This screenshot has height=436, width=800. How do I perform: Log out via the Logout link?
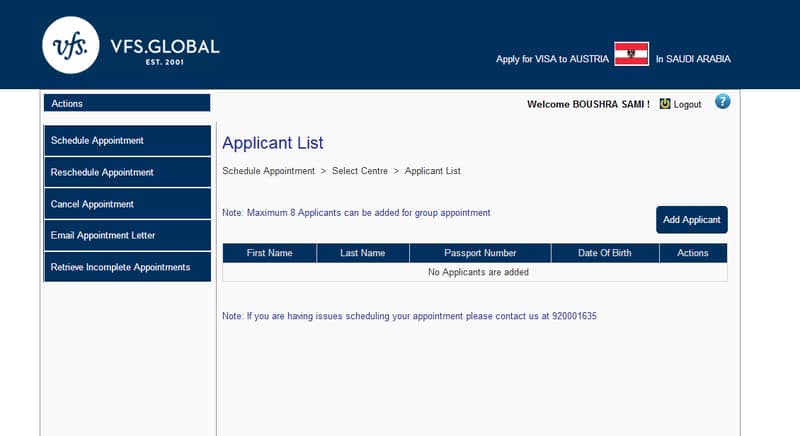[687, 105]
